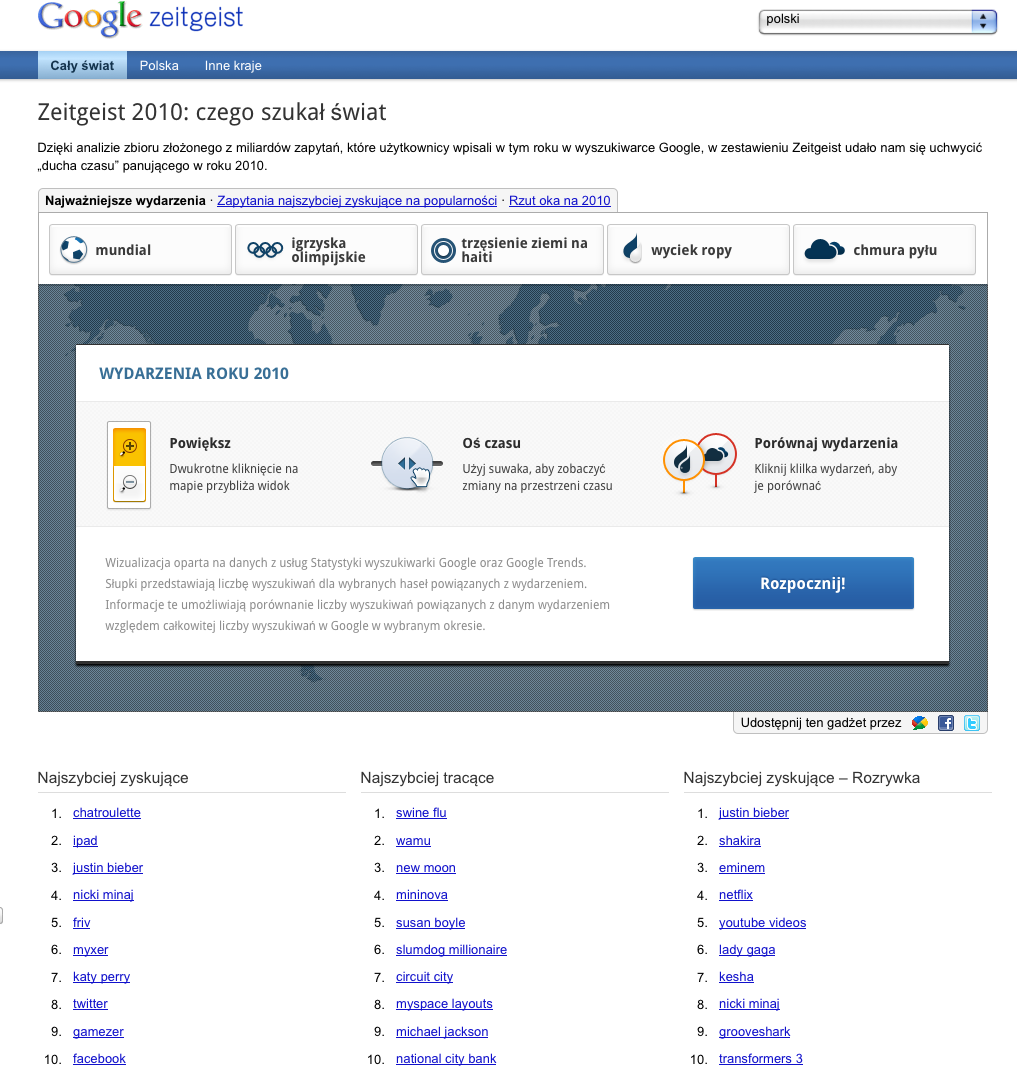Open the youtube videos link

pos(762,922)
